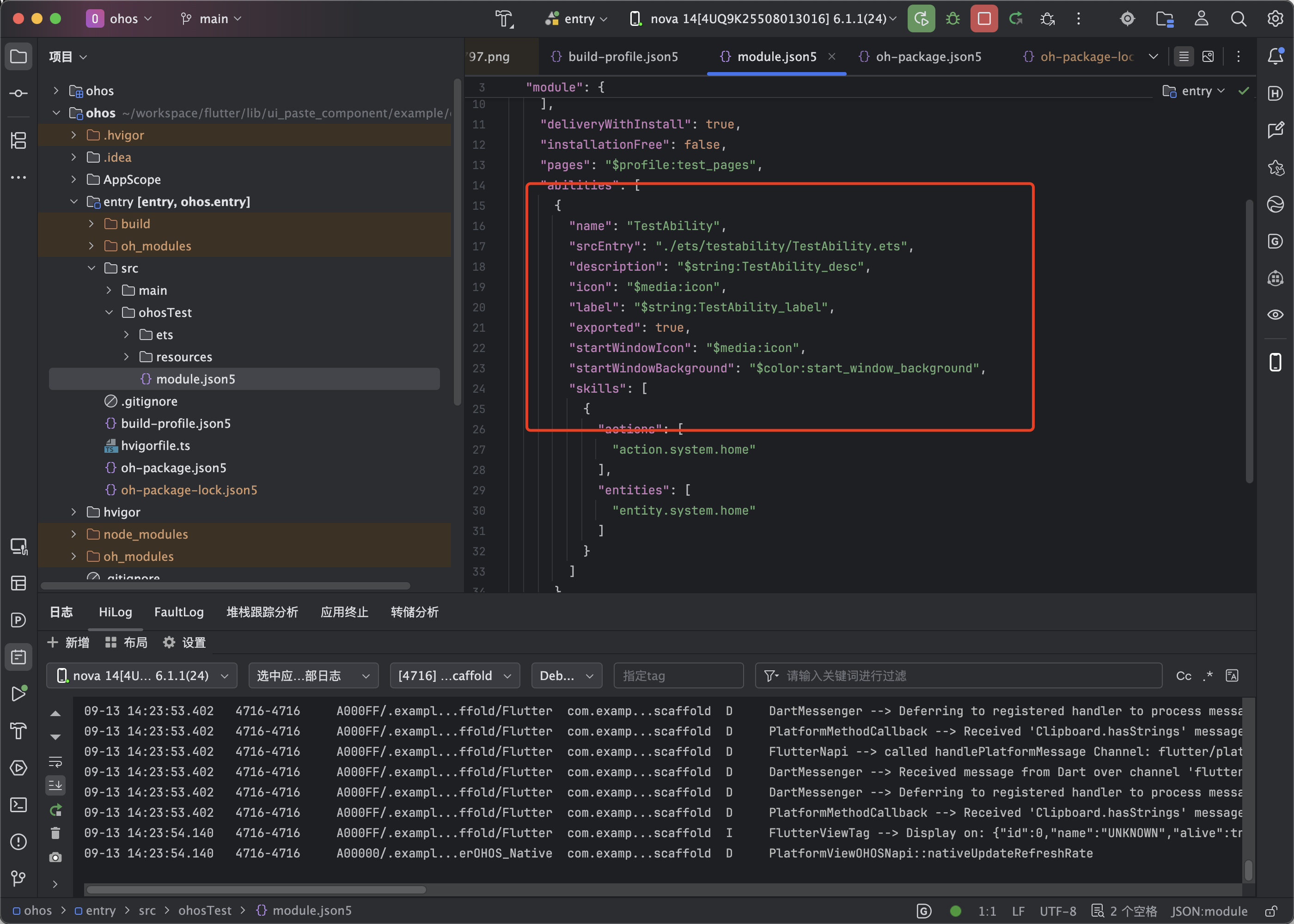Open the Device Manager sidebar icon
The image size is (1294, 924).
[x=19, y=547]
